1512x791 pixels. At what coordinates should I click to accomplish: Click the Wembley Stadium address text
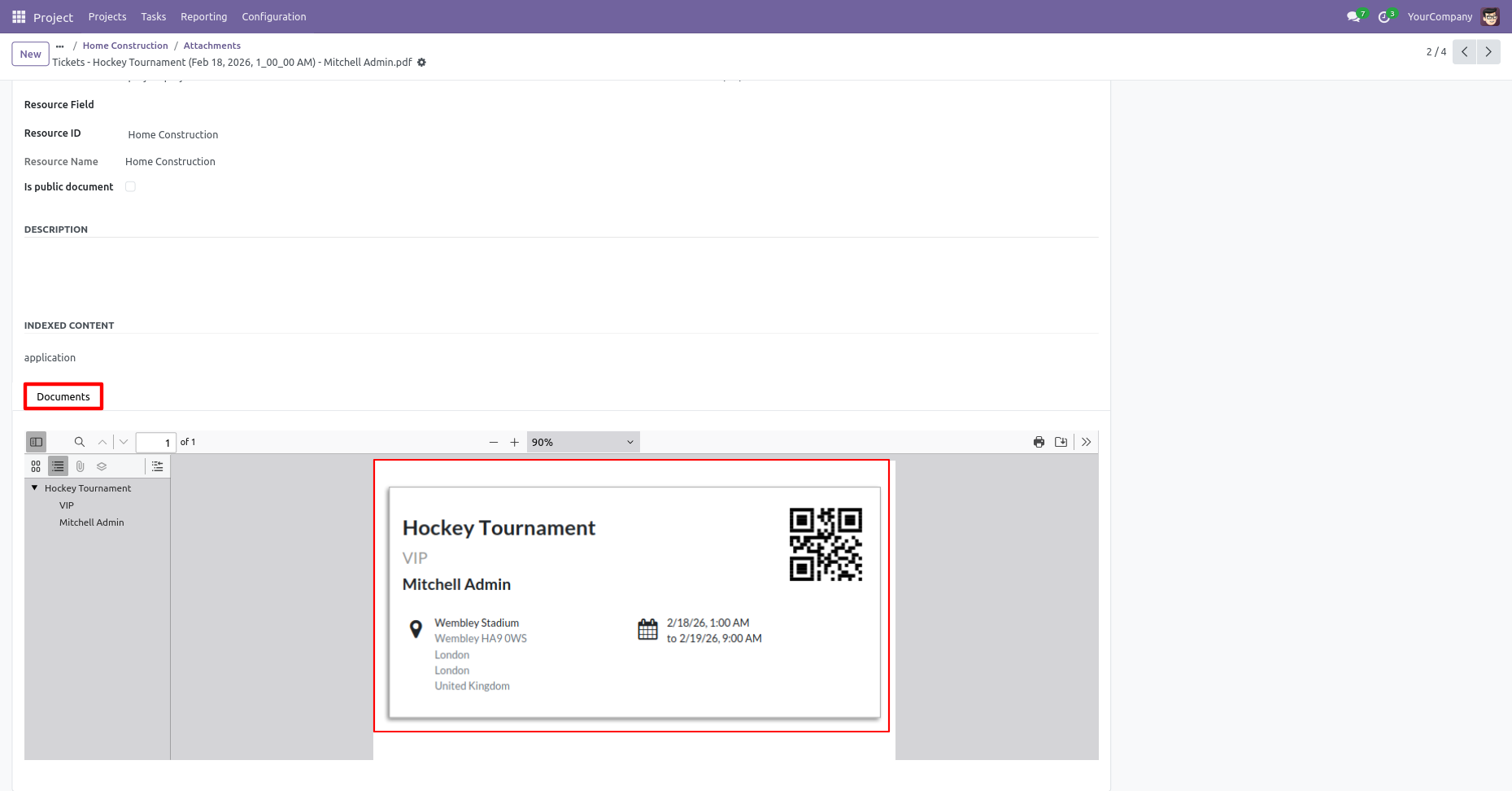point(477,623)
